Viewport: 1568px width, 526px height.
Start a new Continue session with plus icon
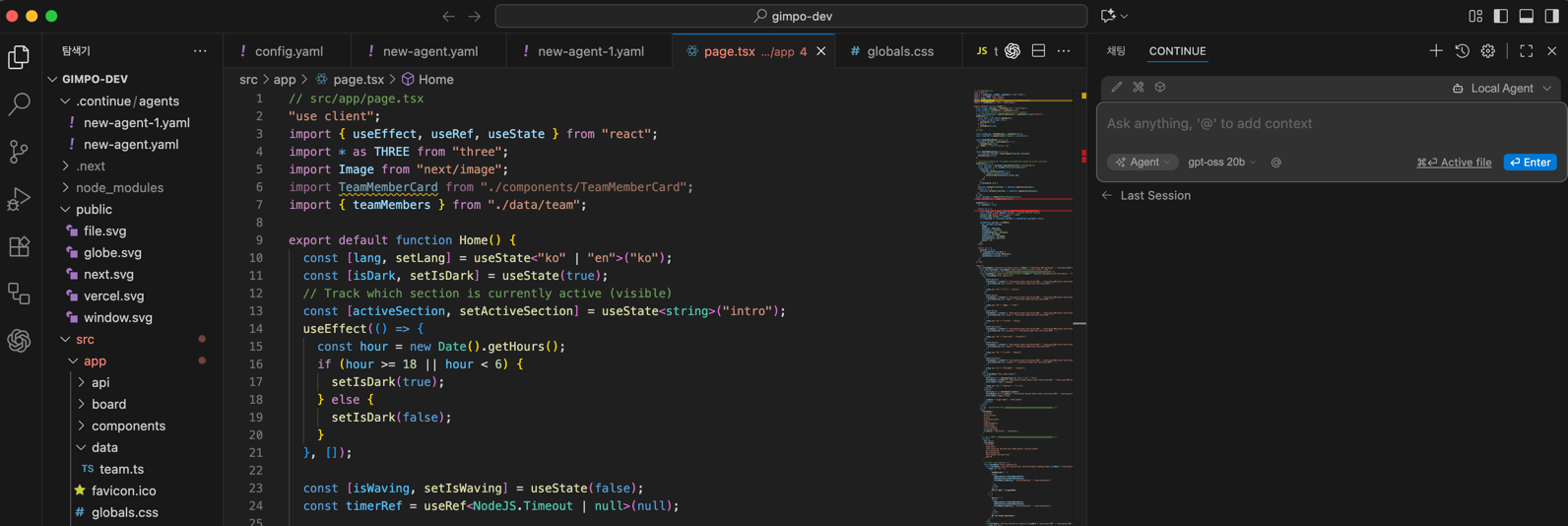[x=1436, y=51]
